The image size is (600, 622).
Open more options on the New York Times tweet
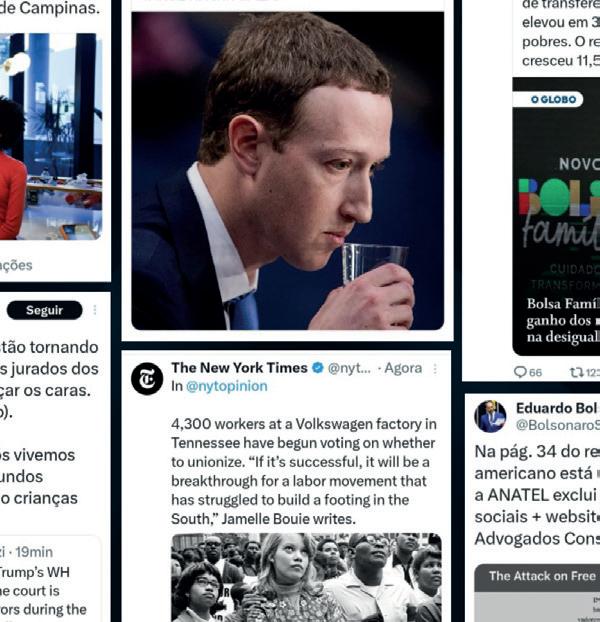click(435, 369)
